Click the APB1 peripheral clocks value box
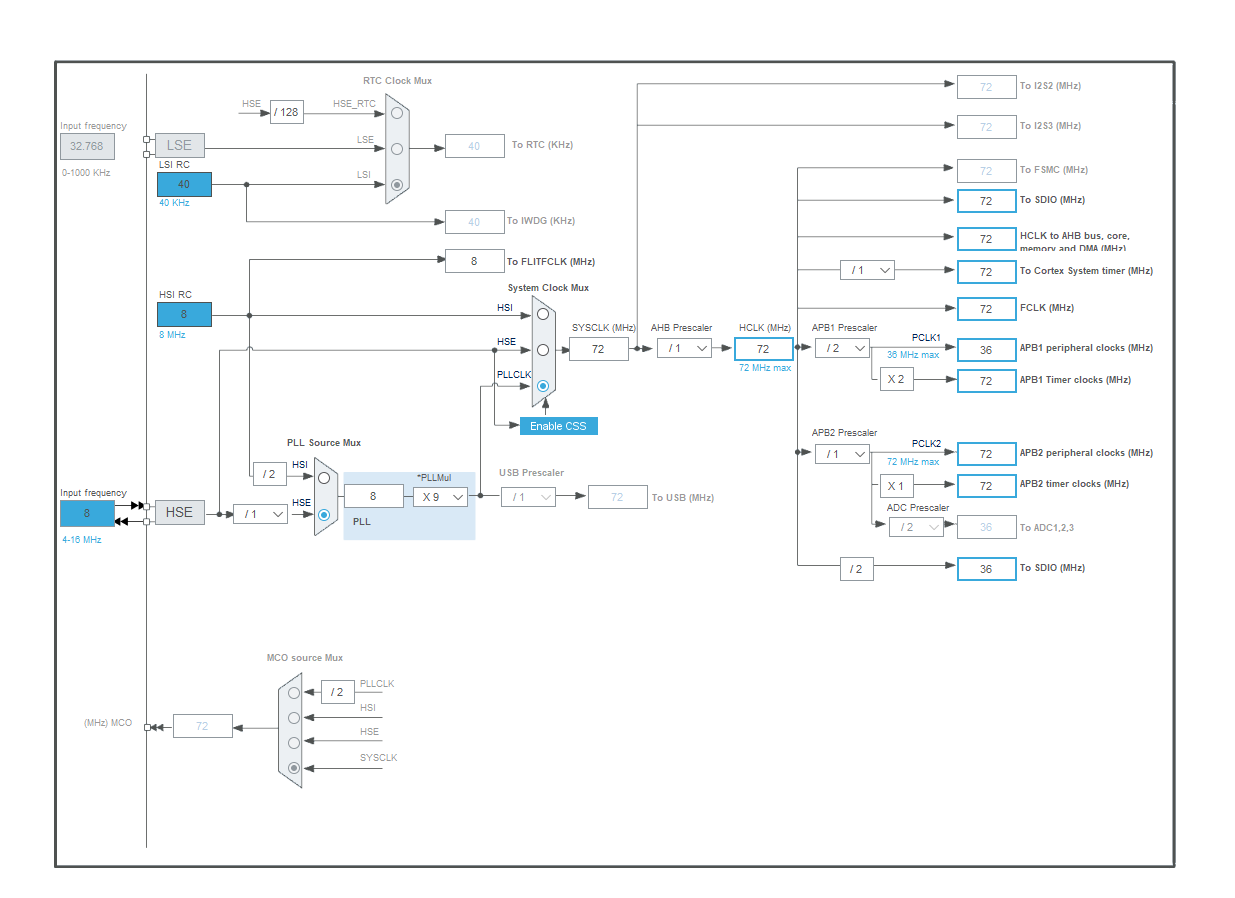Image resolution: width=1235 pixels, height=898 pixels. (986, 349)
